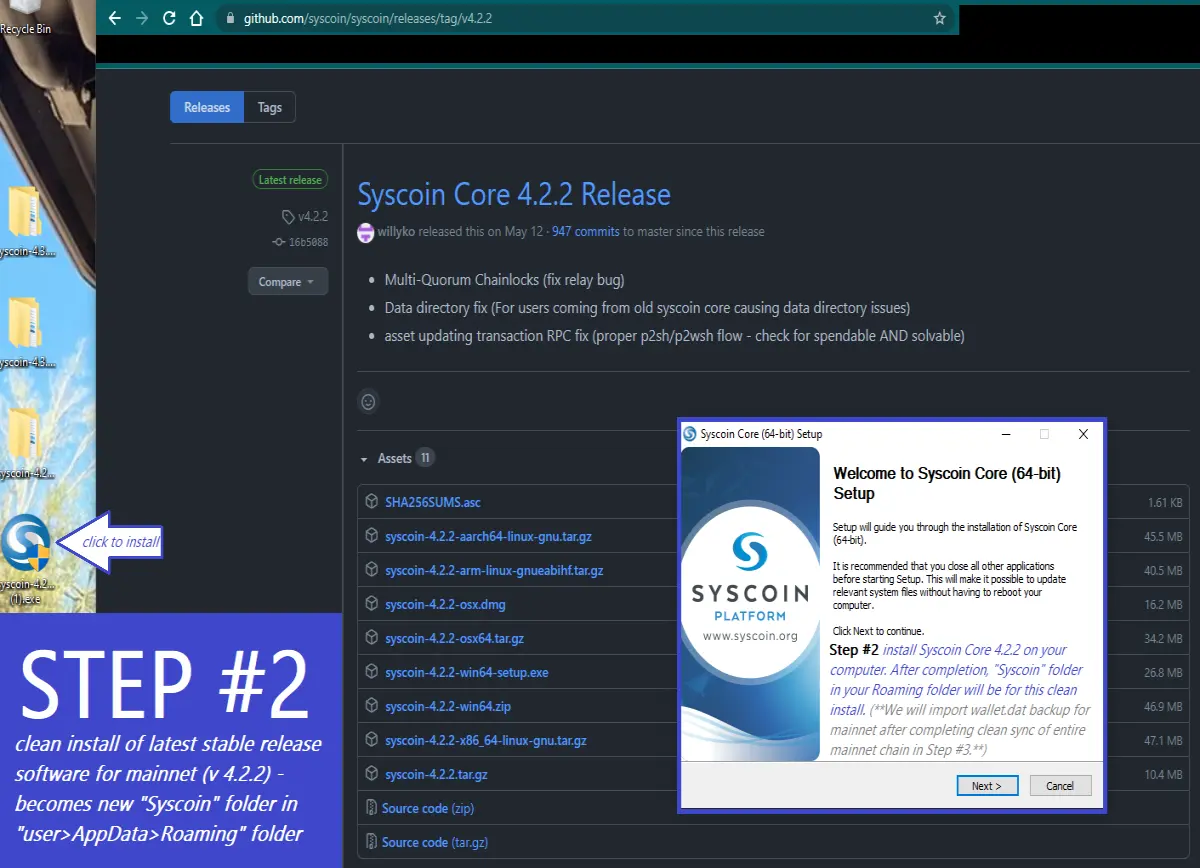Screen dimensions: 1200x868
Task: Click Cancel in Syscoin Core Setup
Action: (x=1060, y=786)
